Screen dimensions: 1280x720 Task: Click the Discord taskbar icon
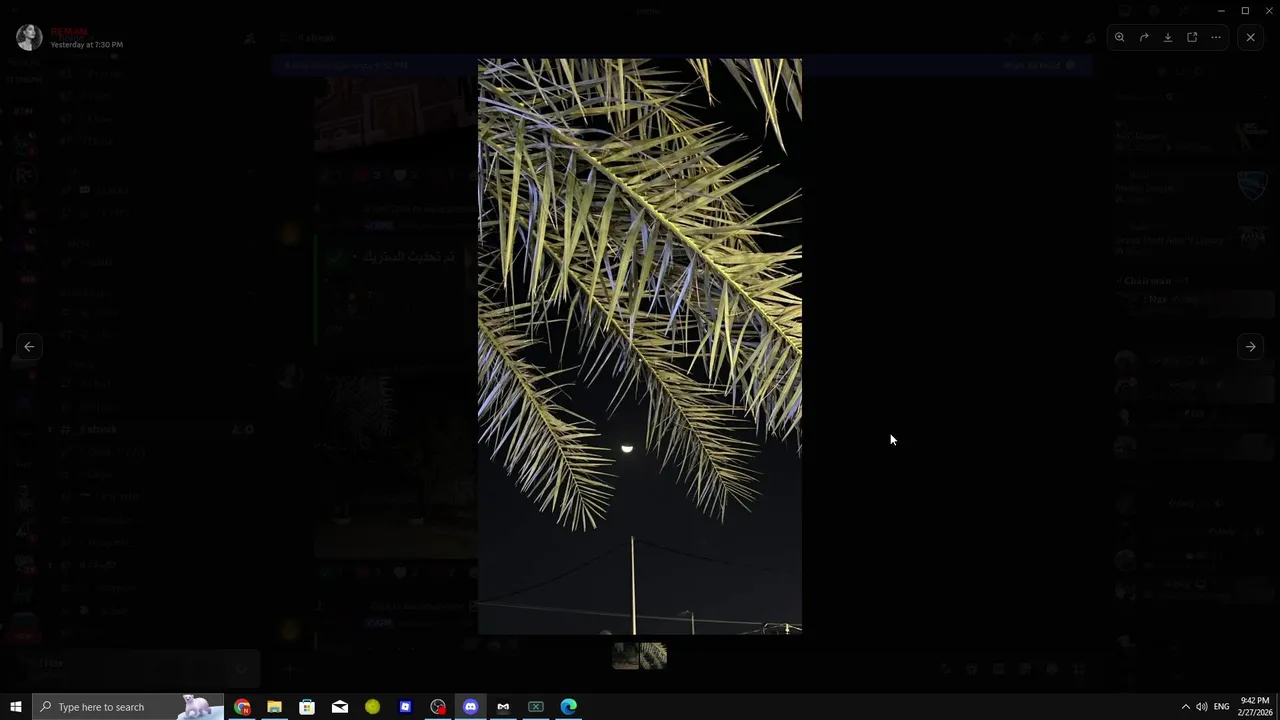point(471,707)
